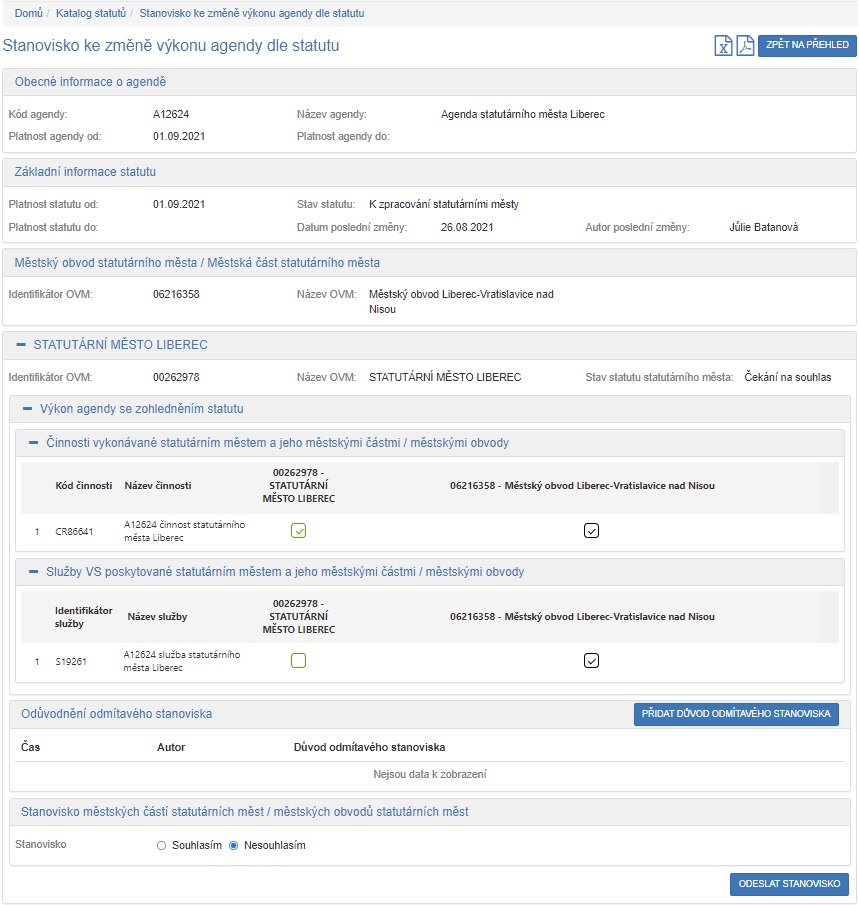Click the Obecné informace o agendě header
The height and width of the screenshot is (905, 859).
click(x=90, y=82)
